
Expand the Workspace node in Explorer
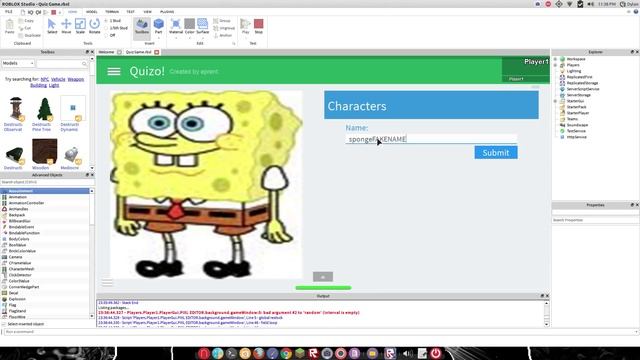[x=555, y=59]
